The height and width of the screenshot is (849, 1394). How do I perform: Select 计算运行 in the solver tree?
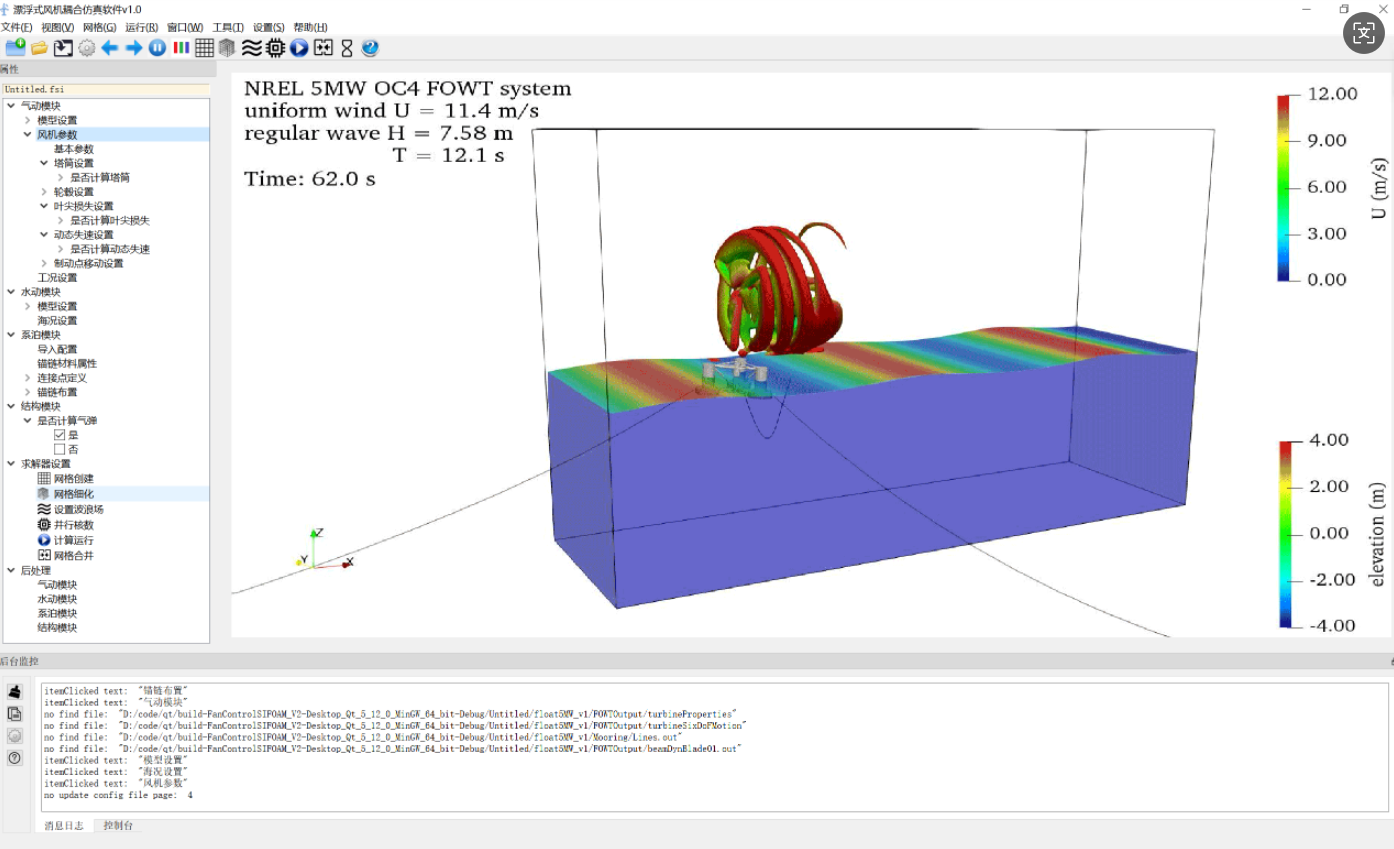click(73, 540)
